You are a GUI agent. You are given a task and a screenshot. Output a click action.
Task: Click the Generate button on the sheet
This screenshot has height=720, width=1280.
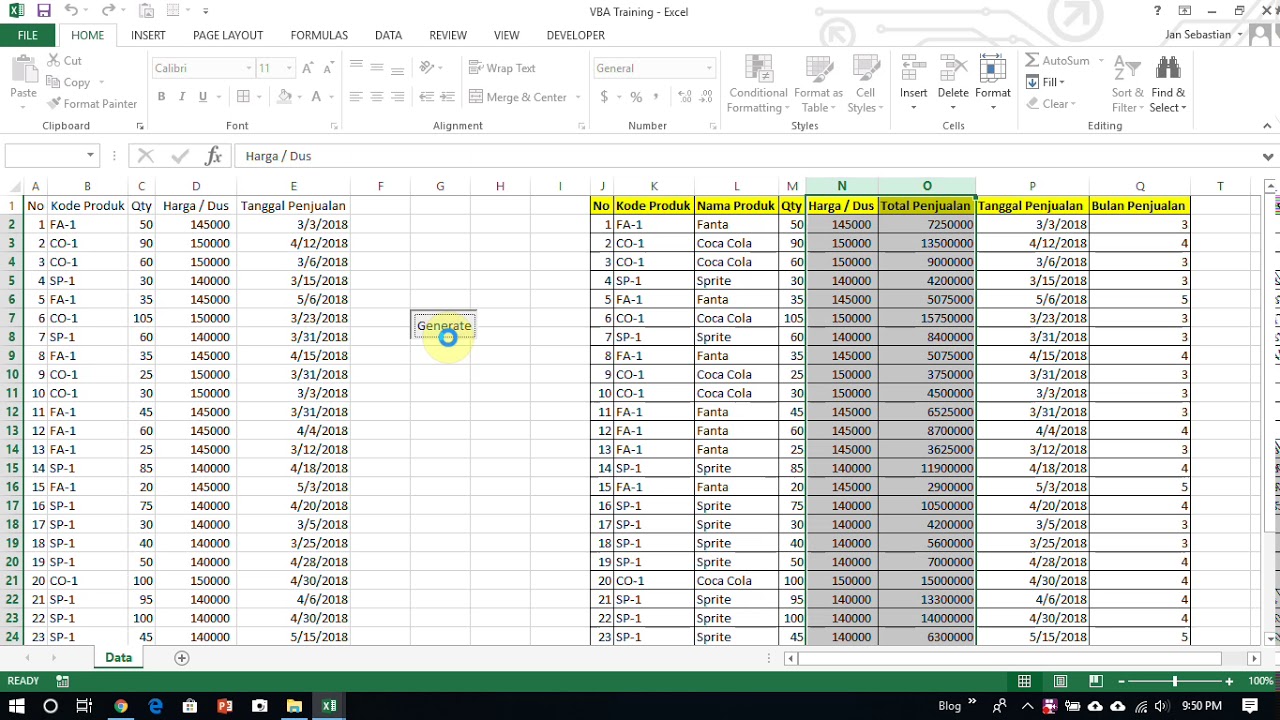(444, 326)
